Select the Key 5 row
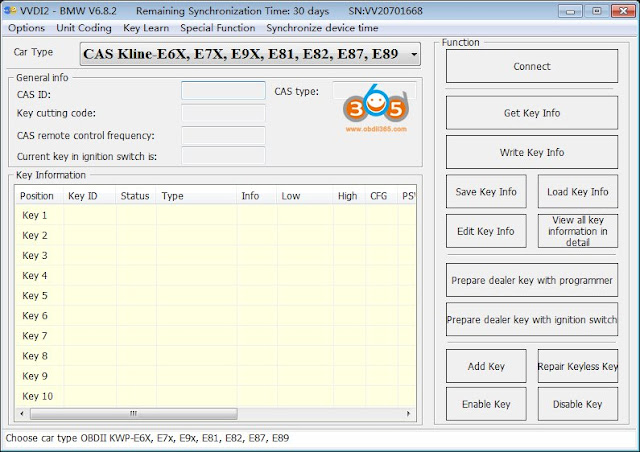640x452 pixels. pos(216,295)
